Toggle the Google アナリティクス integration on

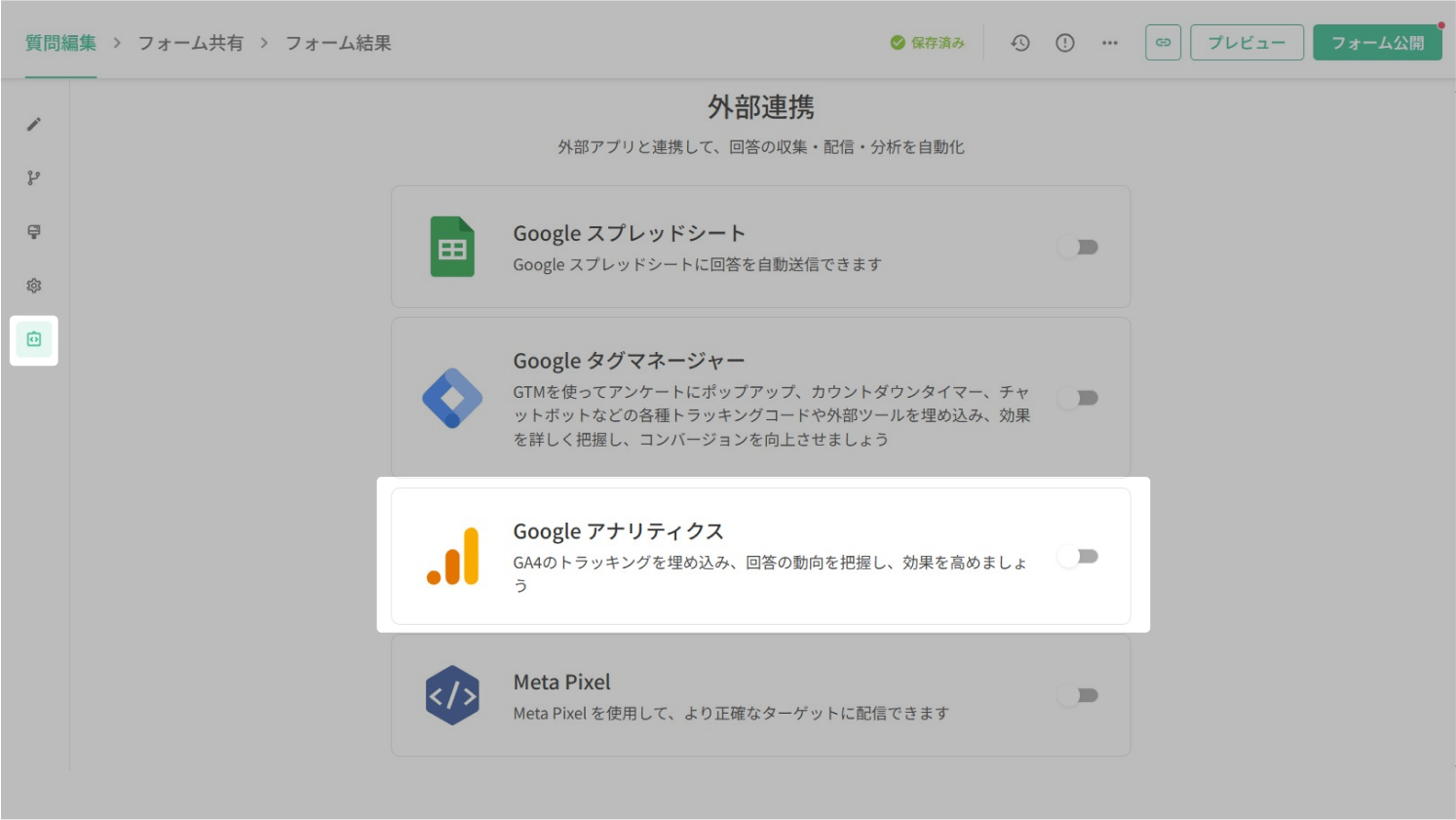(x=1079, y=557)
